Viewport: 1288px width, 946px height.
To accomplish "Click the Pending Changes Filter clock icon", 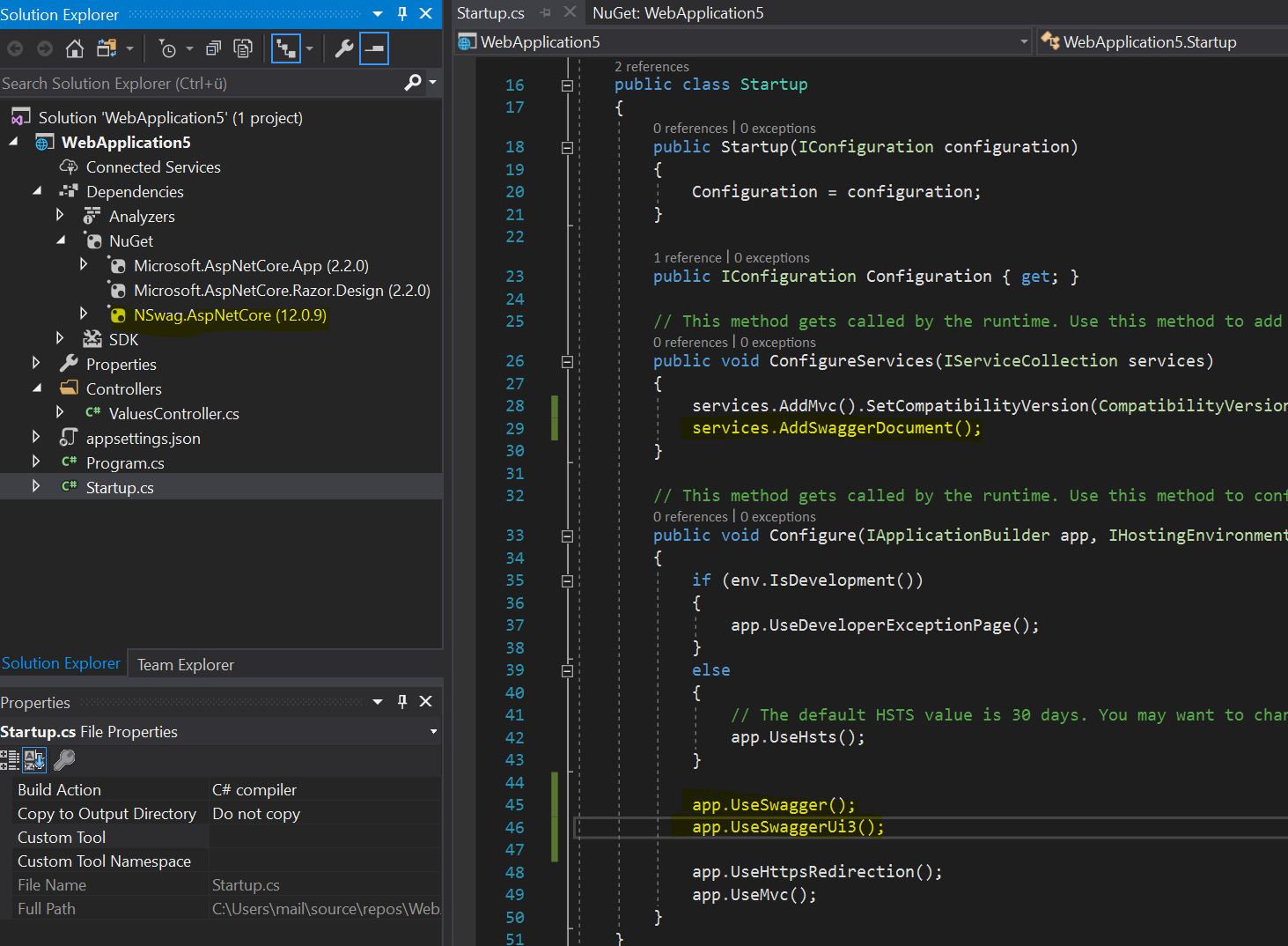I will 167,48.
